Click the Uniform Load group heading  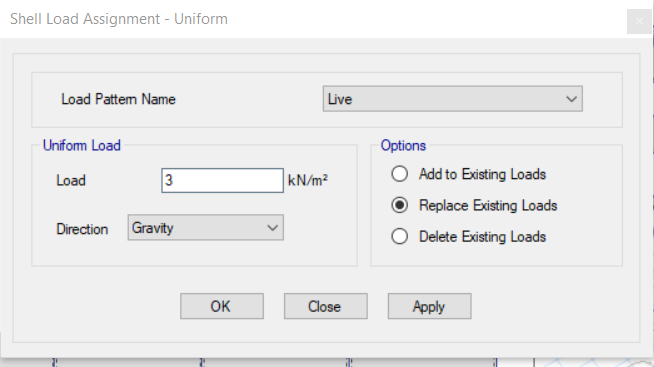point(82,145)
